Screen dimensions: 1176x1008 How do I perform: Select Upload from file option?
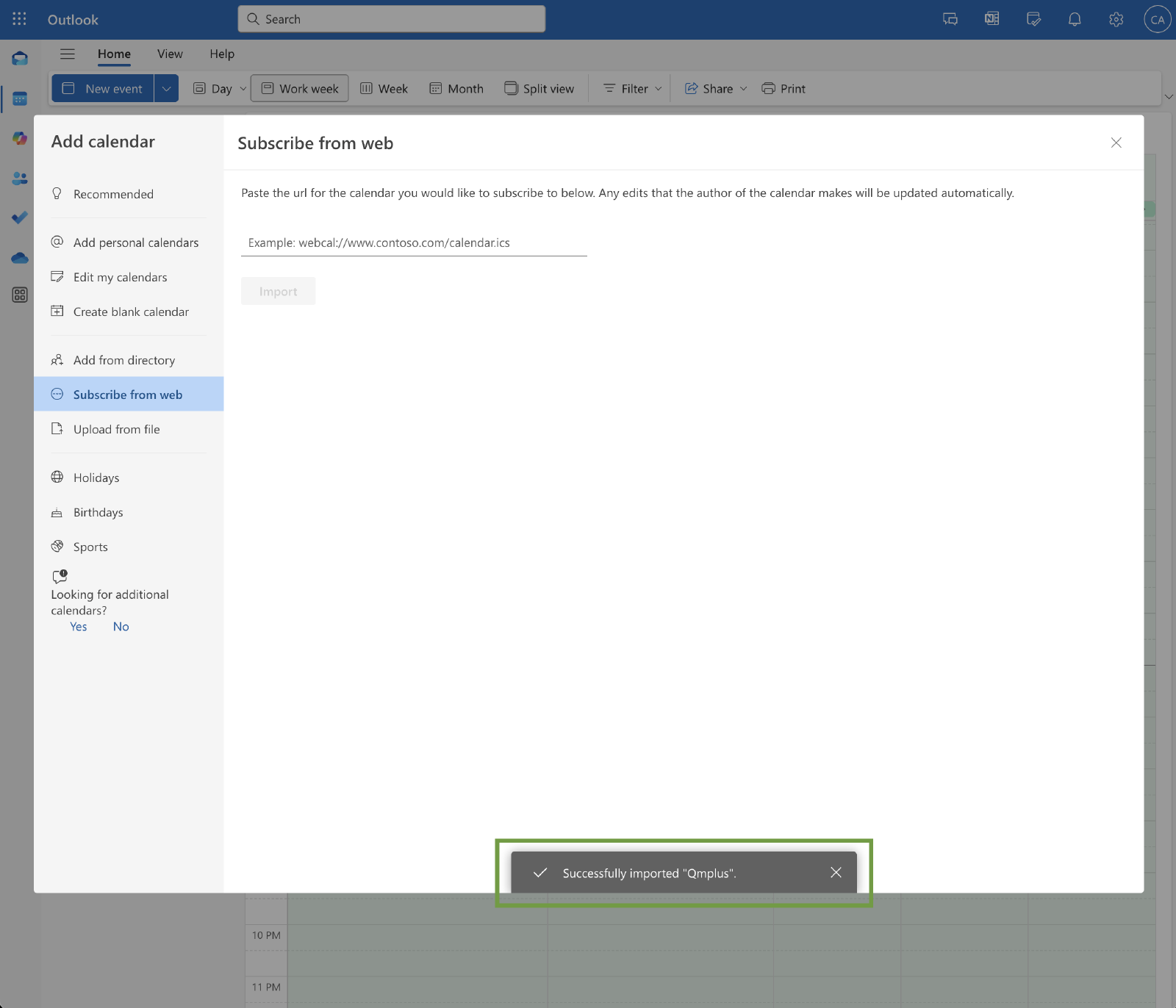(116, 430)
